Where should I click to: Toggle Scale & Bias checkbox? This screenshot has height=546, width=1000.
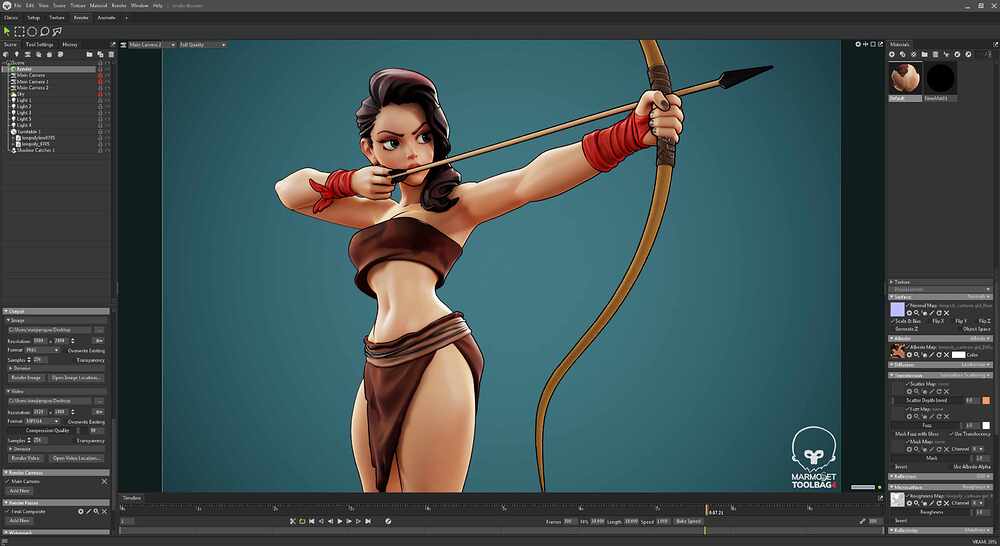click(x=893, y=321)
